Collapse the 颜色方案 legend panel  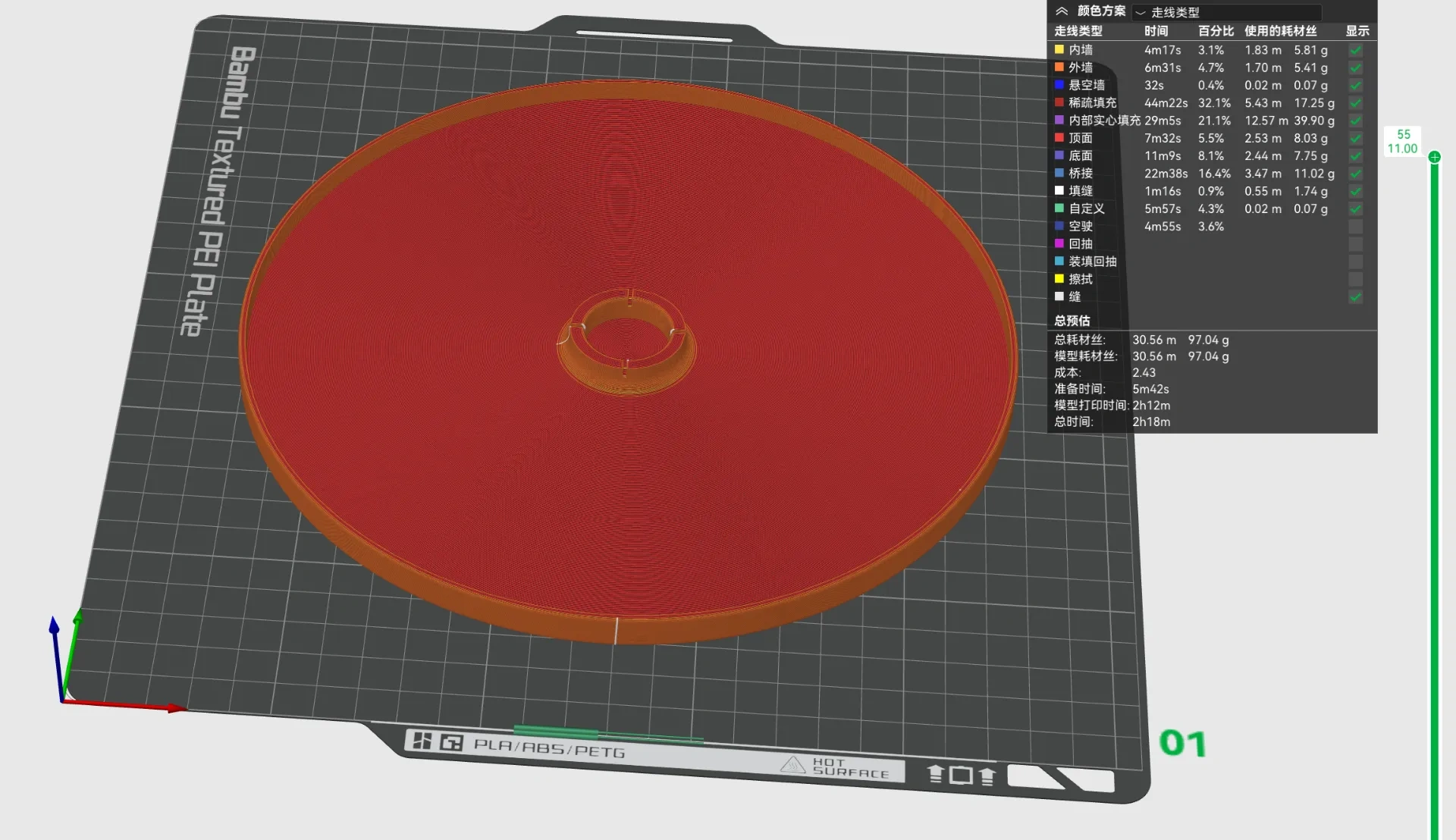(x=1062, y=11)
